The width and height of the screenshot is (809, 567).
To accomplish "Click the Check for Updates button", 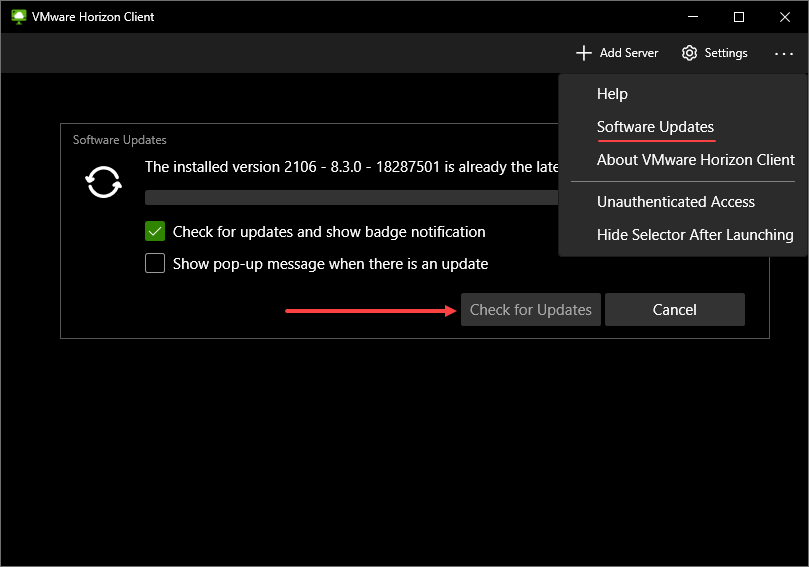I will pos(530,310).
